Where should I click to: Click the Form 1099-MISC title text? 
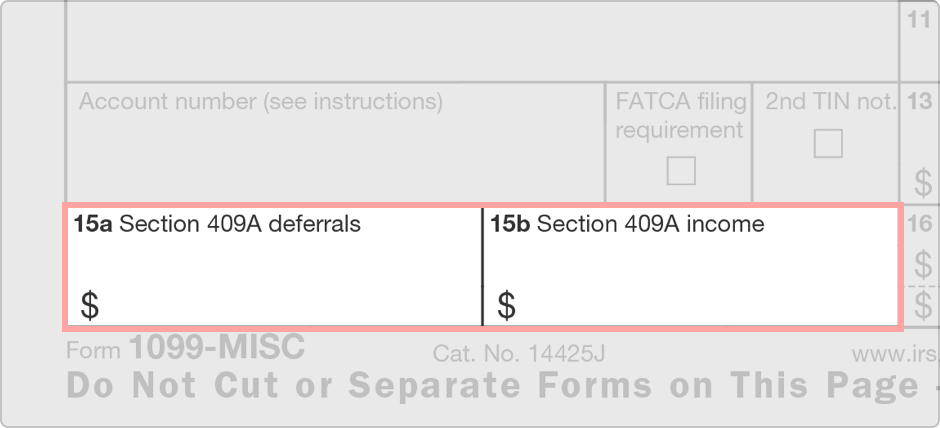(x=186, y=348)
